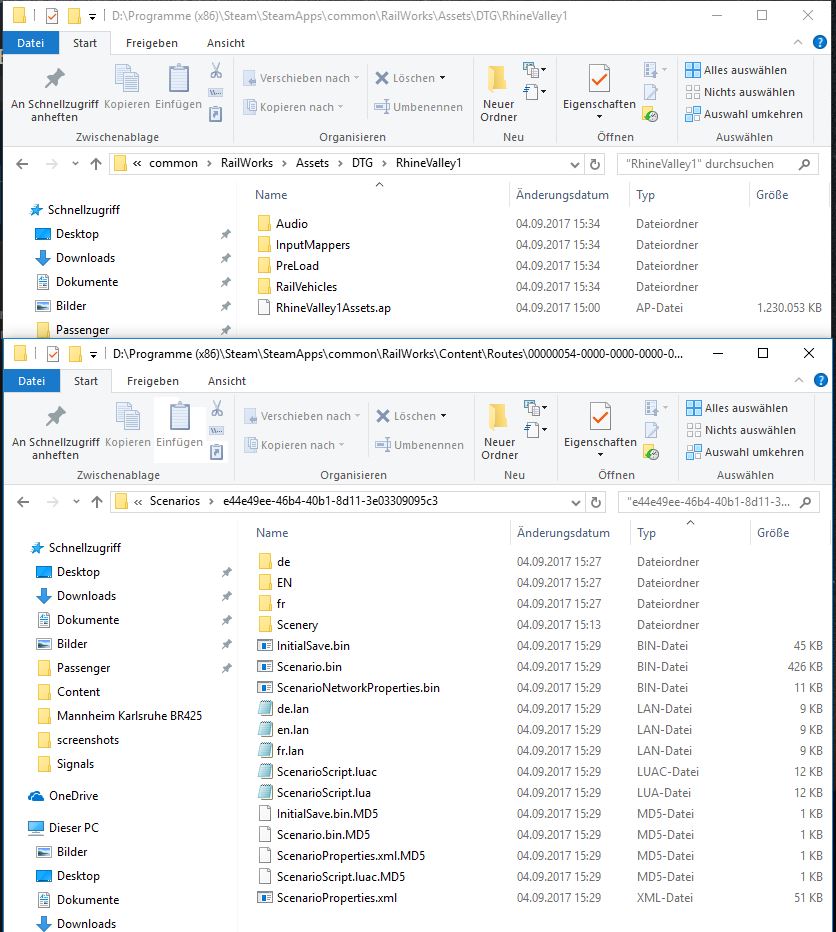836x932 pixels.
Task: Click search magnifier in RhineValley1 search box
Action: 804,164
